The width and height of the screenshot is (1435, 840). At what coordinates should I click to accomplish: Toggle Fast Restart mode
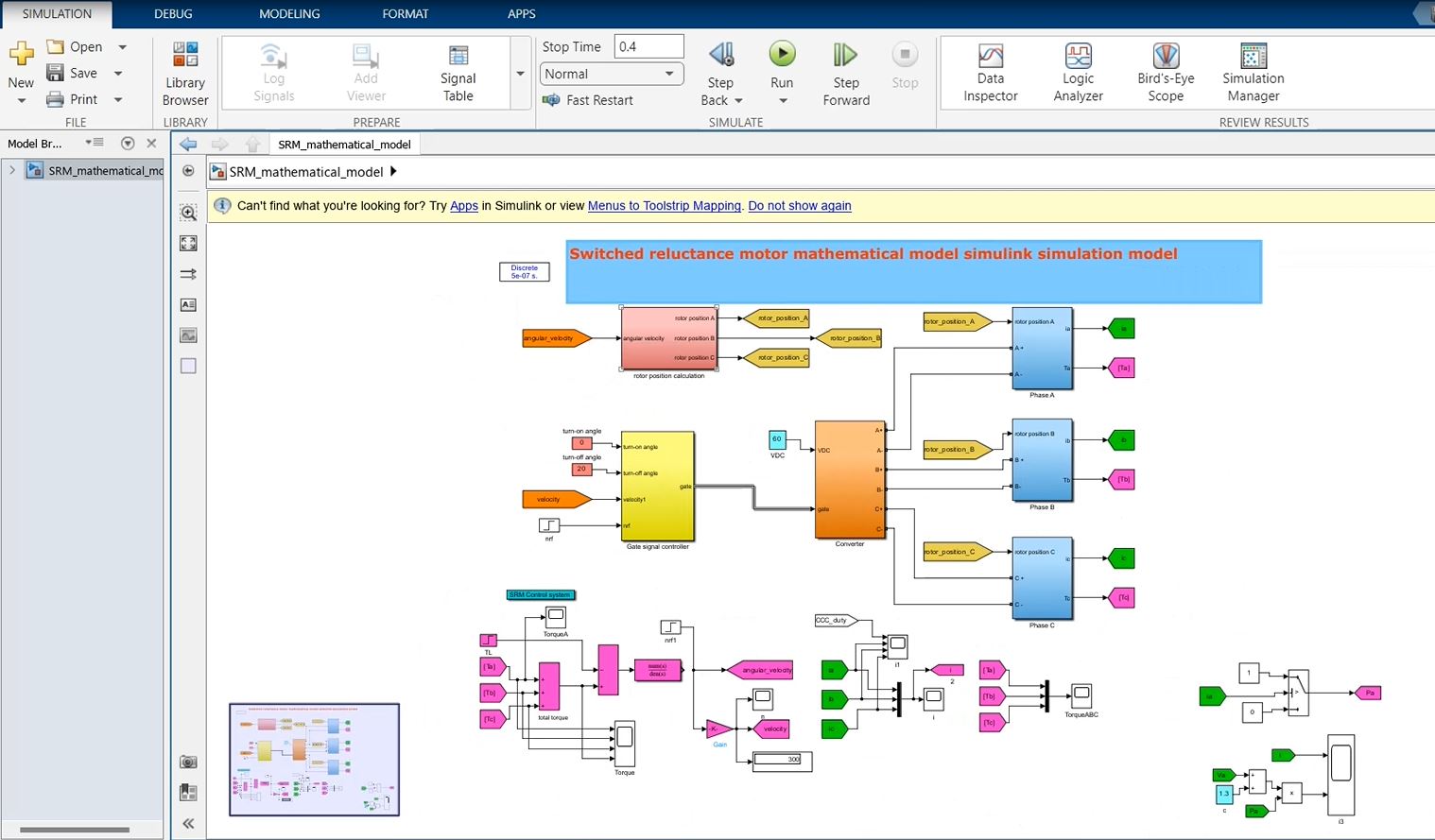(x=588, y=100)
